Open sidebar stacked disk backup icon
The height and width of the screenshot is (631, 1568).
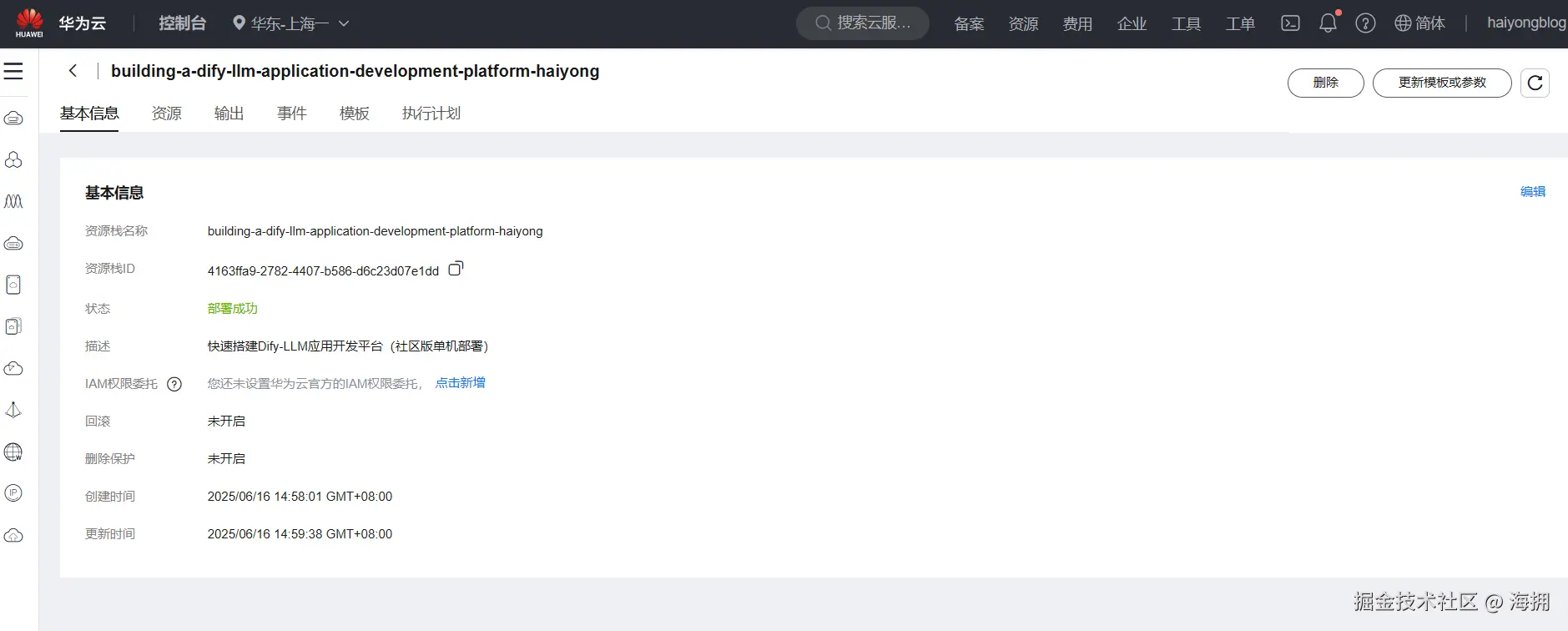tap(13, 326)
